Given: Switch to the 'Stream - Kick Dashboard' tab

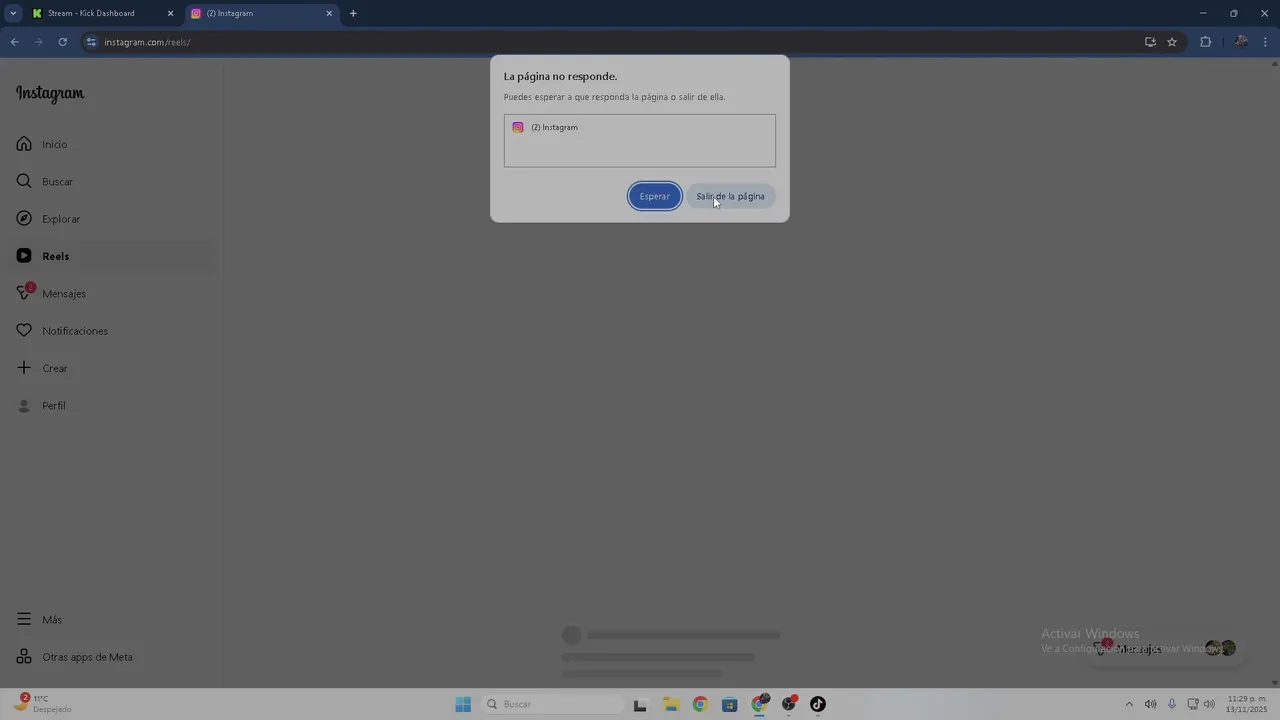Looking at the screenshot, I should (x=103, y=13).
